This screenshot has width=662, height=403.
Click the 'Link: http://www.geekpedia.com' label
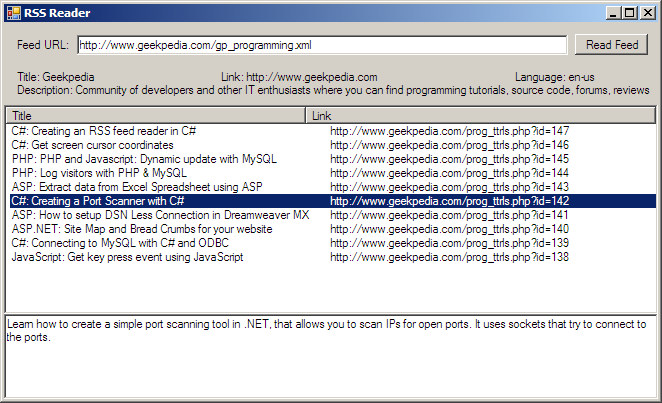(x=299, y=77)
